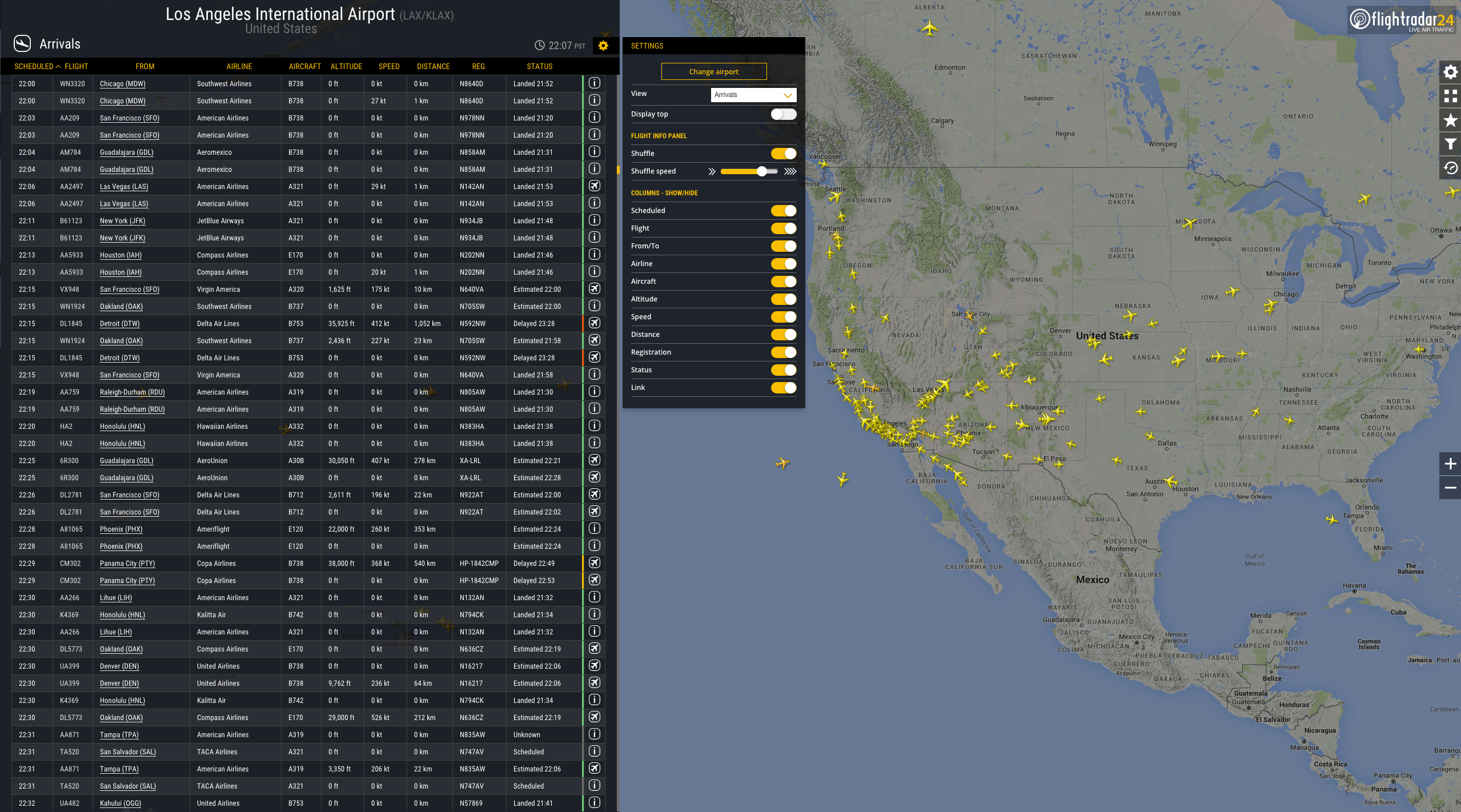Viewport: 1461px width, 812px height.
Task: Open the View Arrivals dropdown
Action: click(753, 95)
